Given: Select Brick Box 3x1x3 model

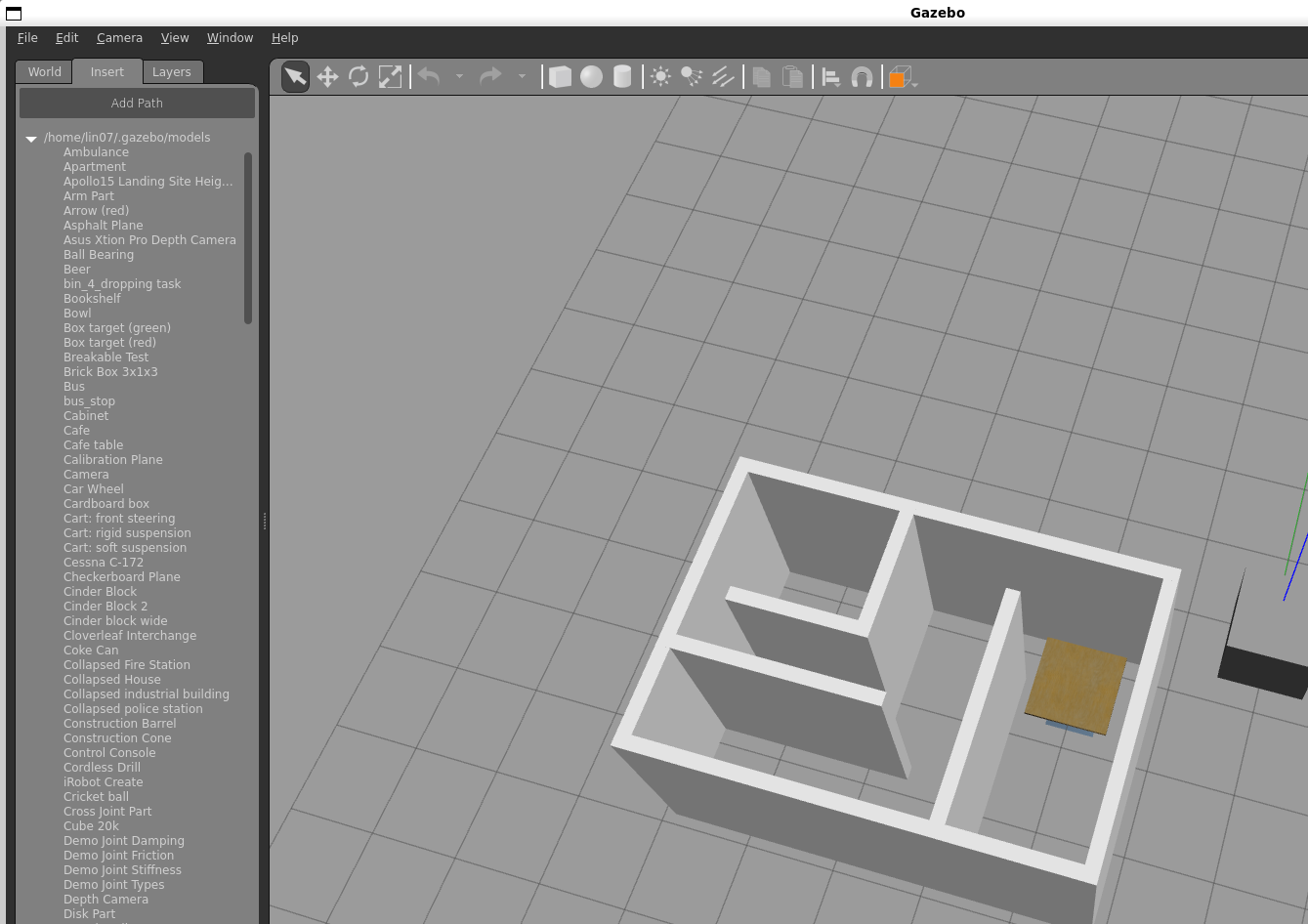Looking at the screenshot, I should pyautogui.click(x=110, y=372).
